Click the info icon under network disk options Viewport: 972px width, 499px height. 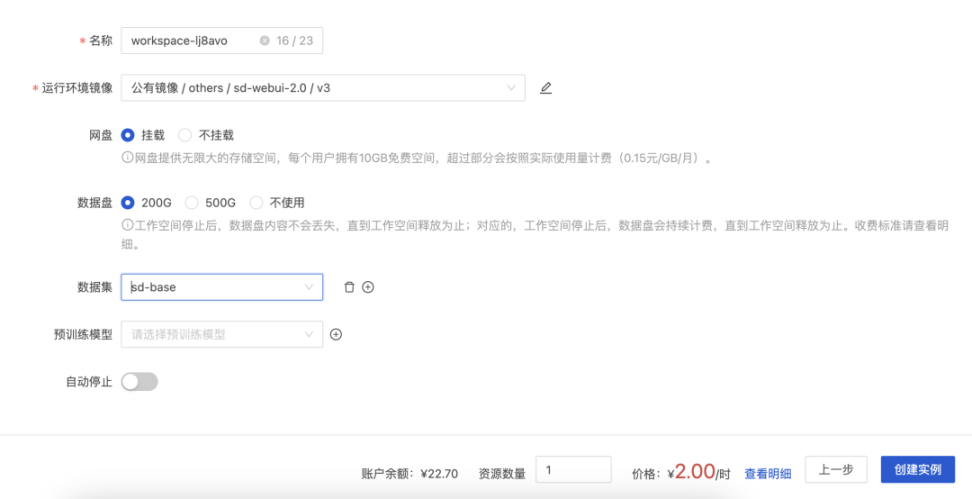click(127, 158)
